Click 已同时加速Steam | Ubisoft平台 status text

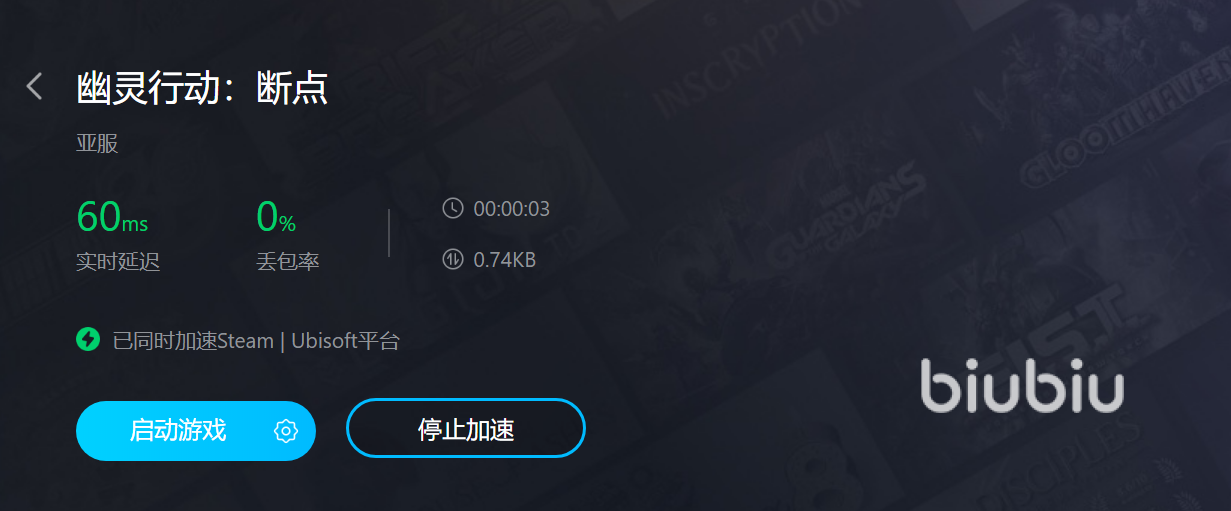point(256,340)
